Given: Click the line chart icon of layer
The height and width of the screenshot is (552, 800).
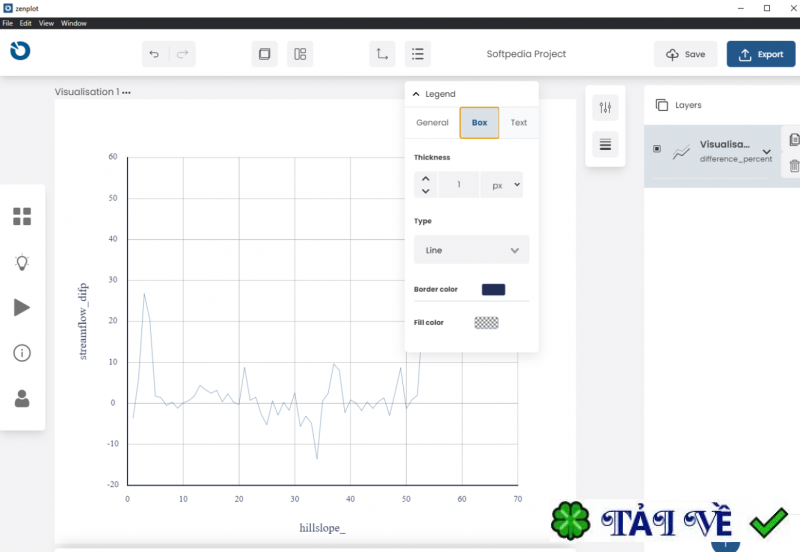Looking at the screenshot, I should 681,152.
